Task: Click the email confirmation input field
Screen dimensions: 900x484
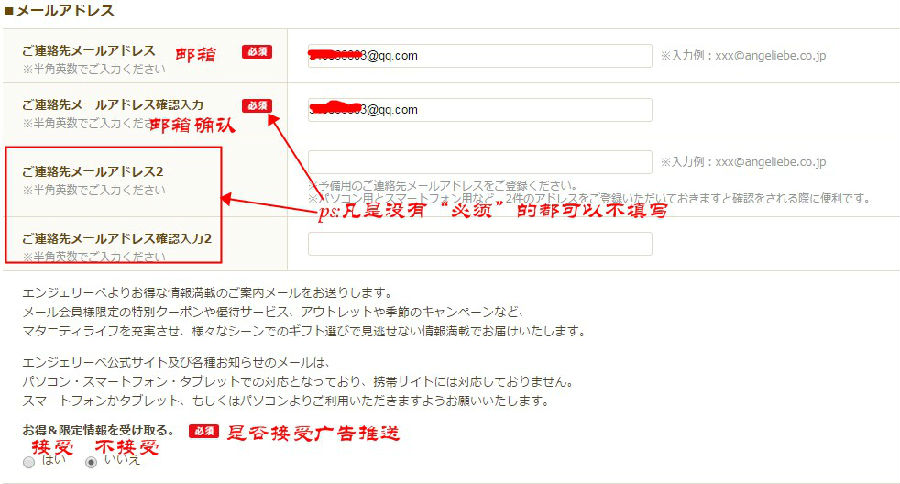Action: tap(480, 110)
